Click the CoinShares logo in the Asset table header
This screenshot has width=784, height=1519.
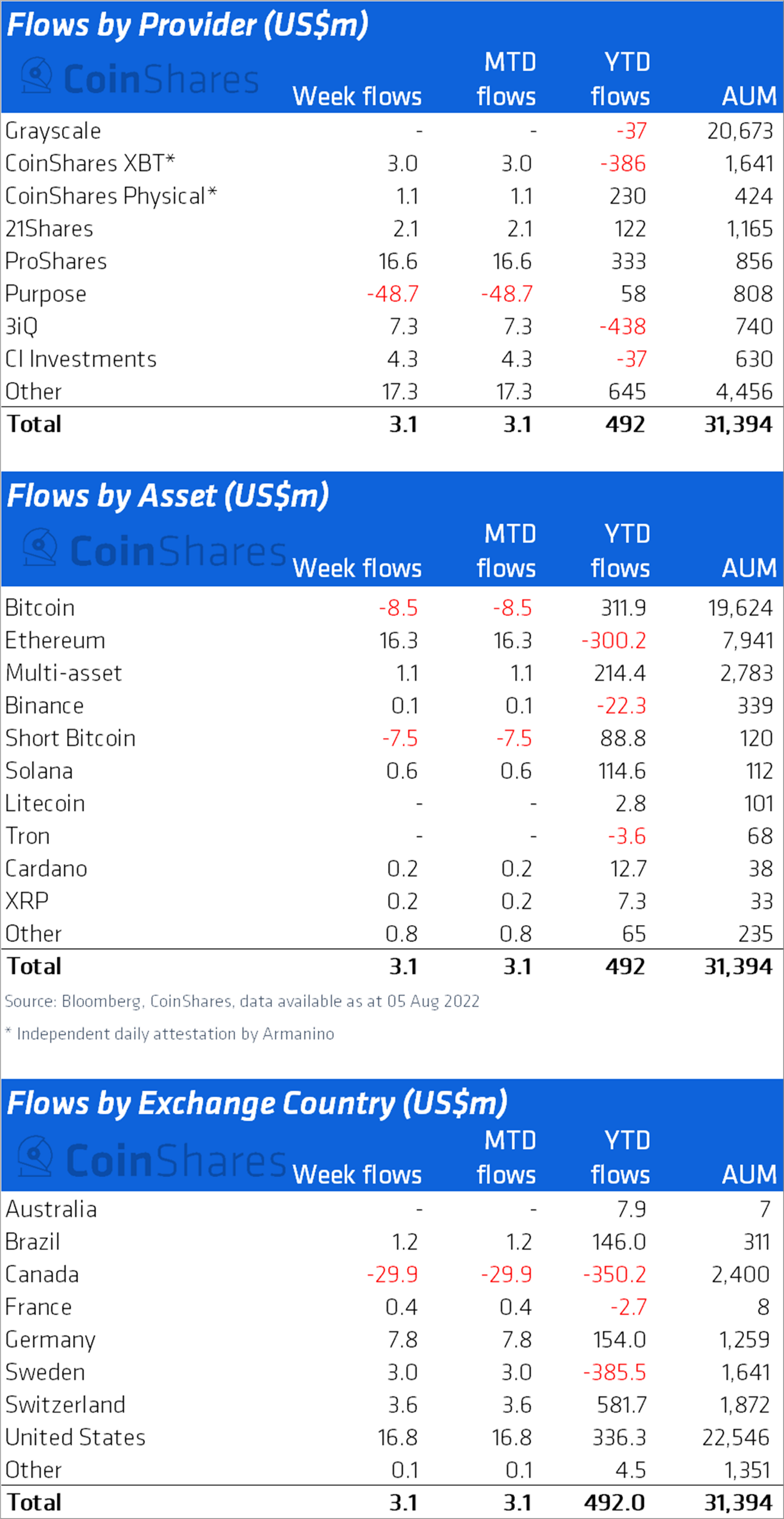[155, 550]
